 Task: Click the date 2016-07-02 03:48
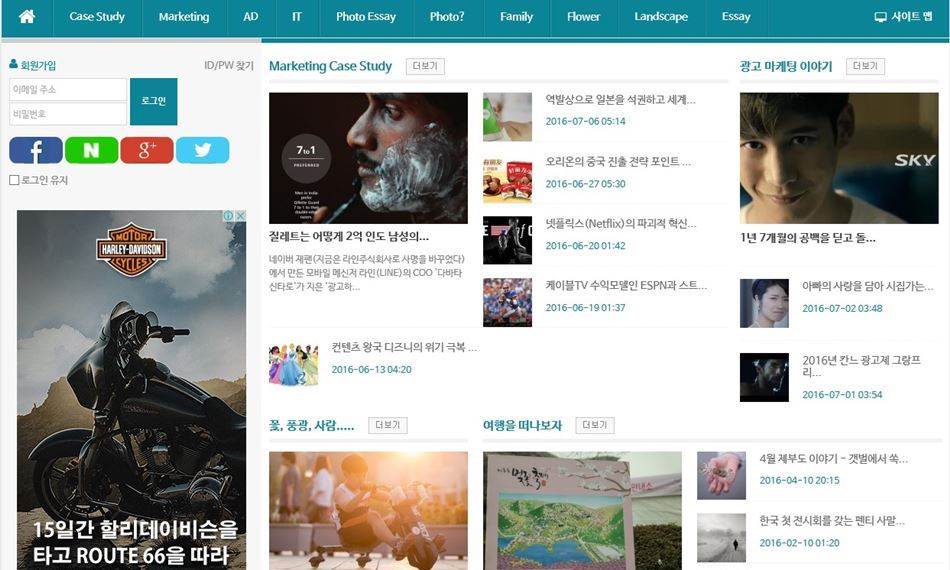pos(842,308)
